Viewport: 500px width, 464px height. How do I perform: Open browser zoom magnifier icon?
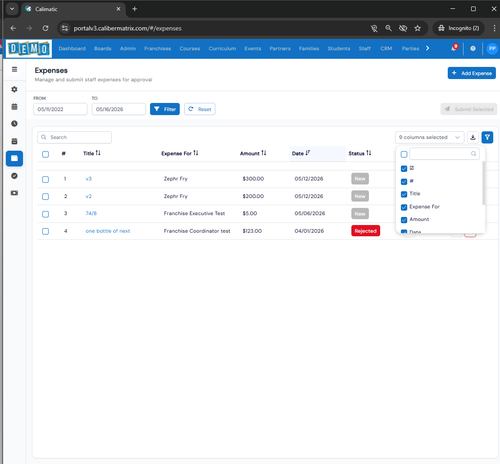tap(388, 28)
